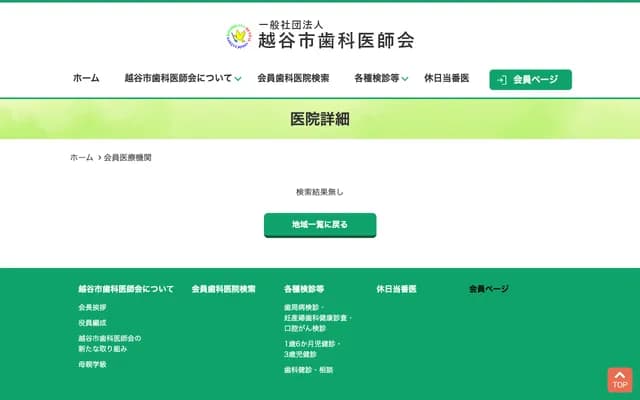The width and height of the screenshot is (640, 400).
Task: Expand the 各種検診等 dropdown chevron
Action: click(x=406, y=79)
